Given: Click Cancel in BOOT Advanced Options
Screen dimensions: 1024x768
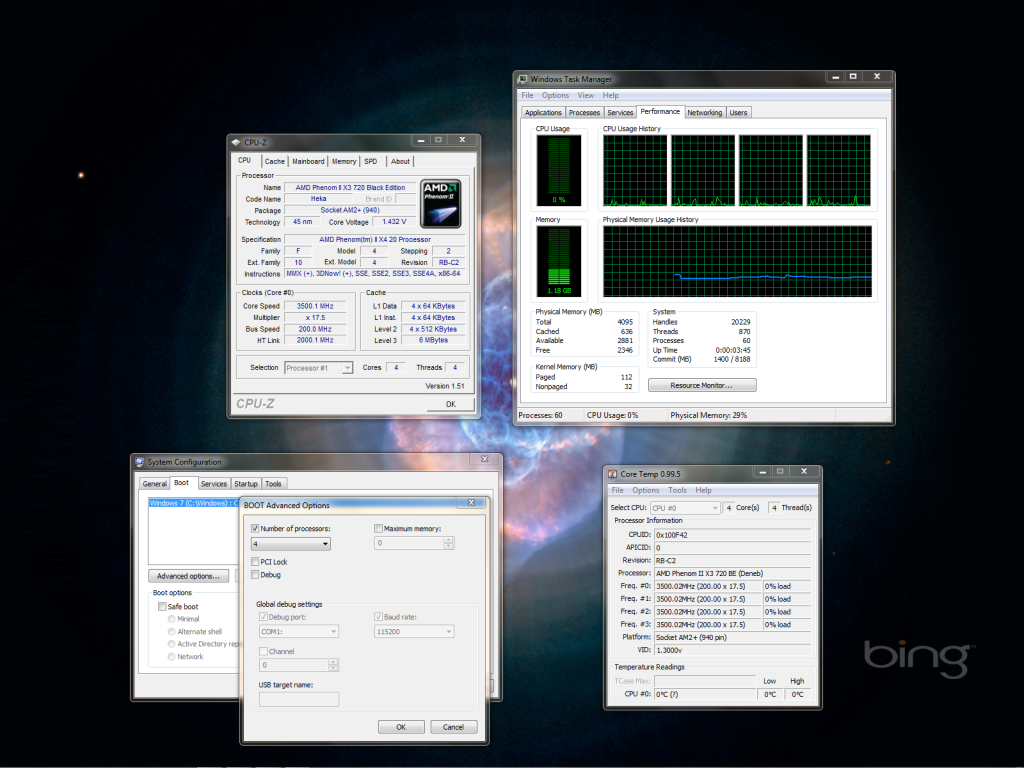Looking at the screenshot, I should pos(453,727).
